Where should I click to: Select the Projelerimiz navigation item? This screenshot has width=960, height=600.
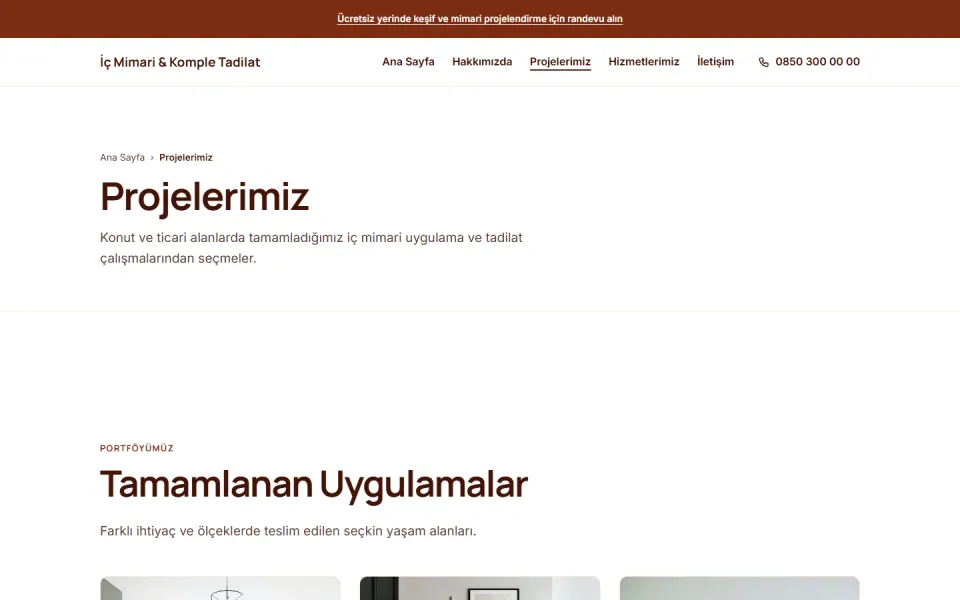point(560,62)
